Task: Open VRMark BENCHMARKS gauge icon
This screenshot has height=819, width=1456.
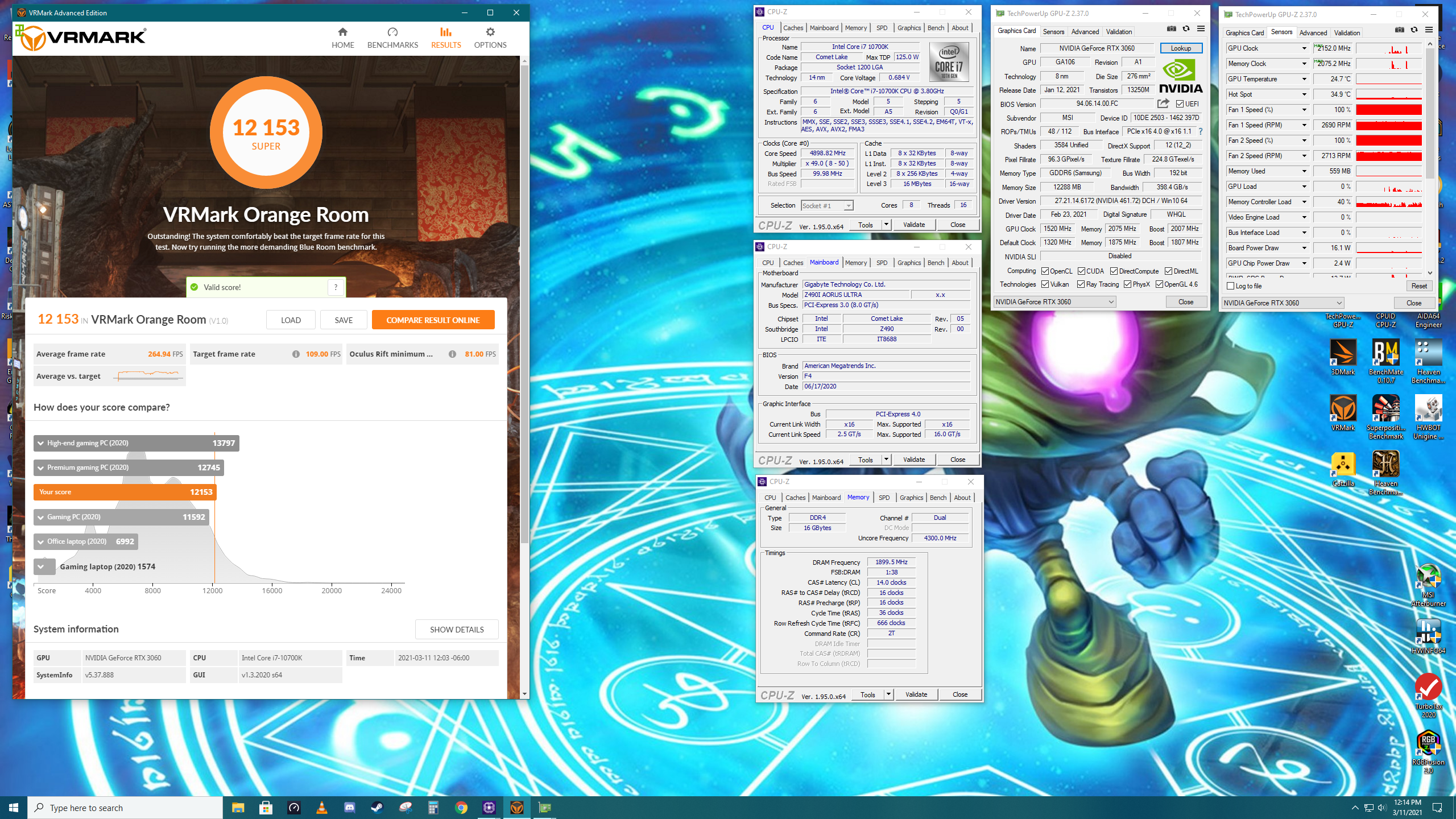Action: point(392,32)
